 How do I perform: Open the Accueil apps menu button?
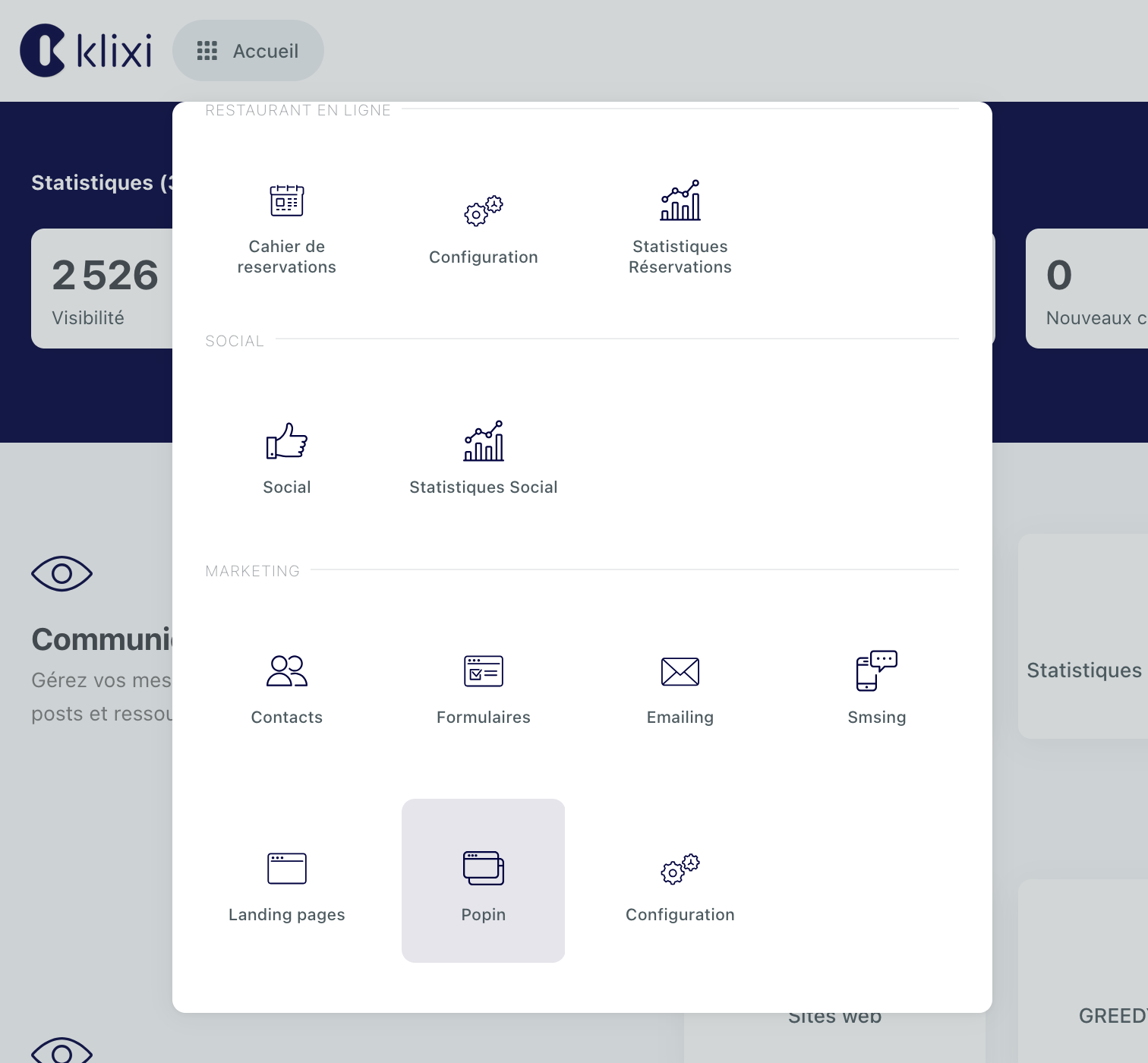(x=248, y=51)
